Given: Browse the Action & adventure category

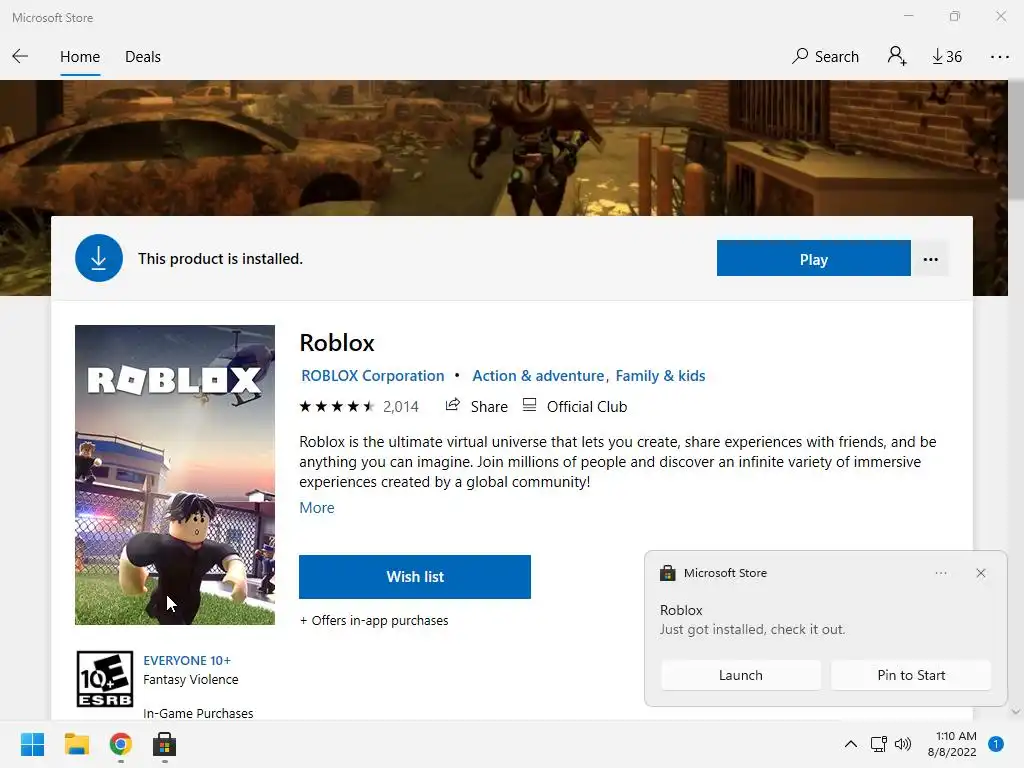Looking at the screenshot, I should tap(538, 376).
